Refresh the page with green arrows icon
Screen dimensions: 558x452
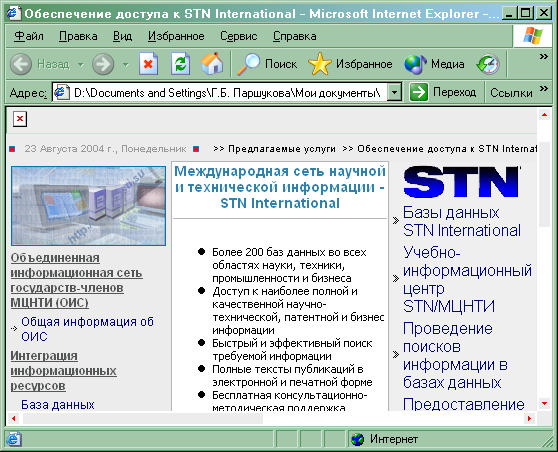(x=180, y=64)
